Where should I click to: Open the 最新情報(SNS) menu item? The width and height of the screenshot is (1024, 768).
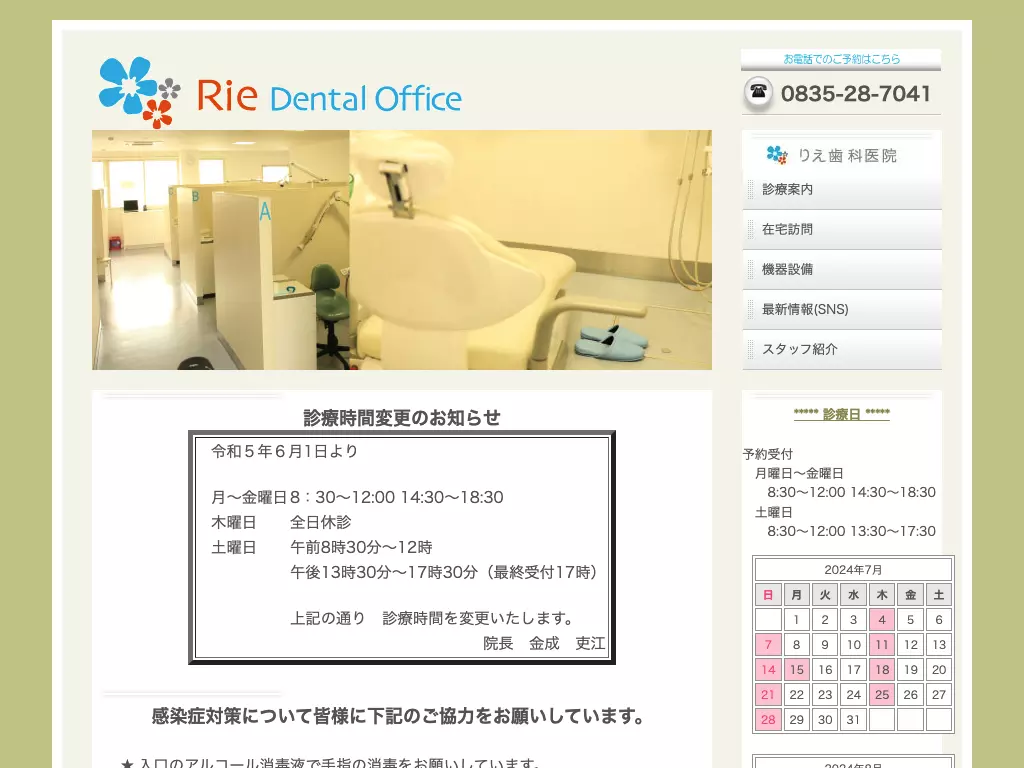coord(842,310)
